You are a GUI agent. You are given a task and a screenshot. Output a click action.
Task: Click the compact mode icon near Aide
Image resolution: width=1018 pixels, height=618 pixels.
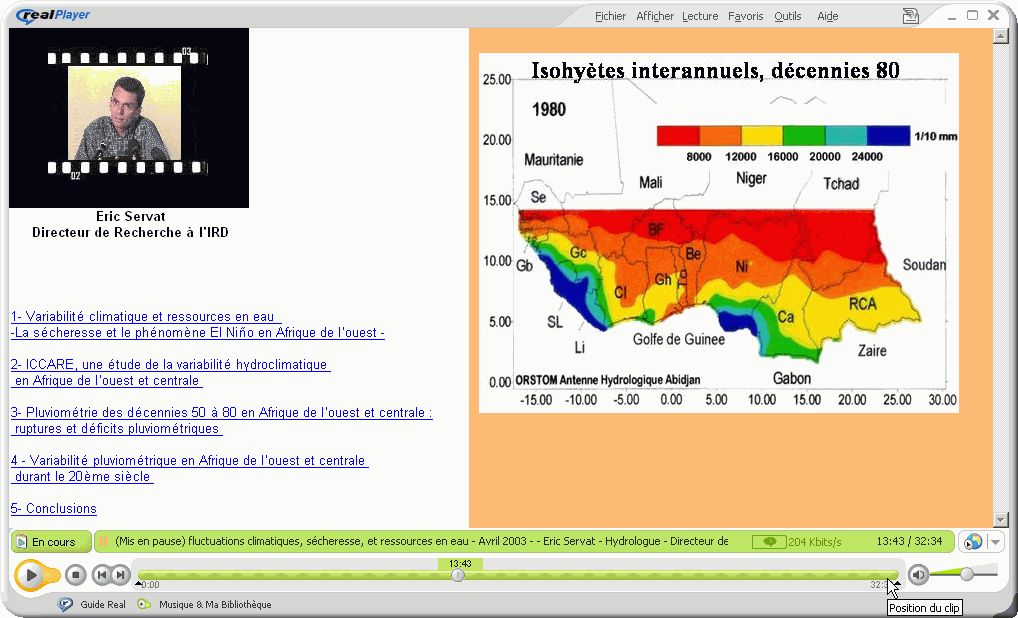(x=910, y=16)
